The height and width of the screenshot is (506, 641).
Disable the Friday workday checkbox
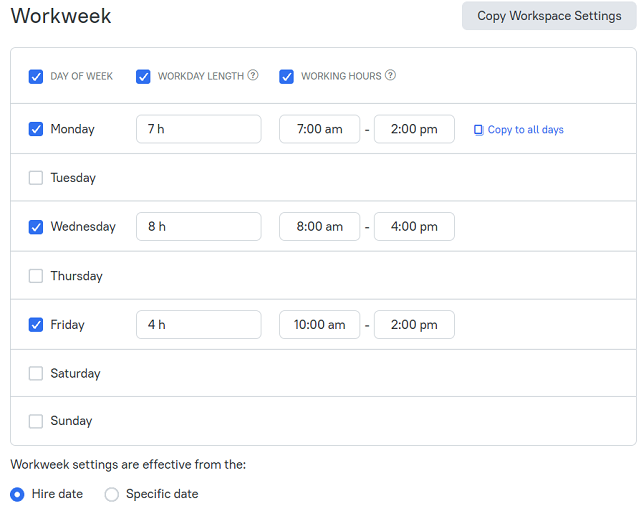36,325
